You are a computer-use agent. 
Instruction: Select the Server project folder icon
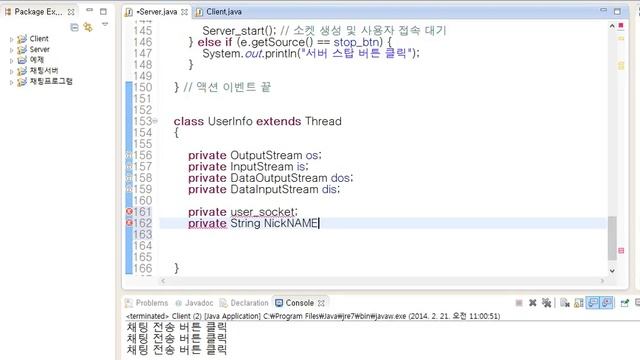click(x=22, y=49)
